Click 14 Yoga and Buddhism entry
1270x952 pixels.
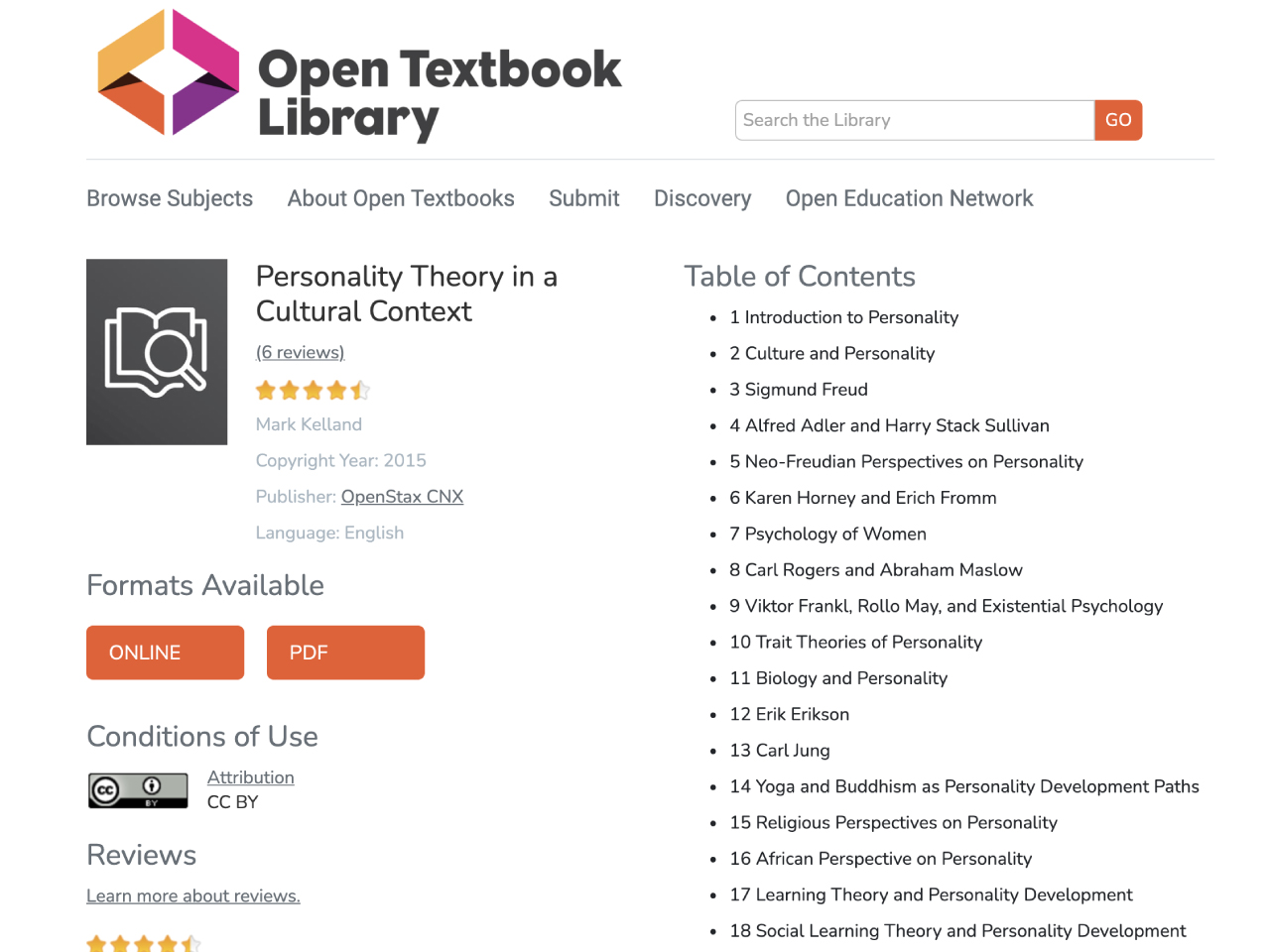coord(964,786)
